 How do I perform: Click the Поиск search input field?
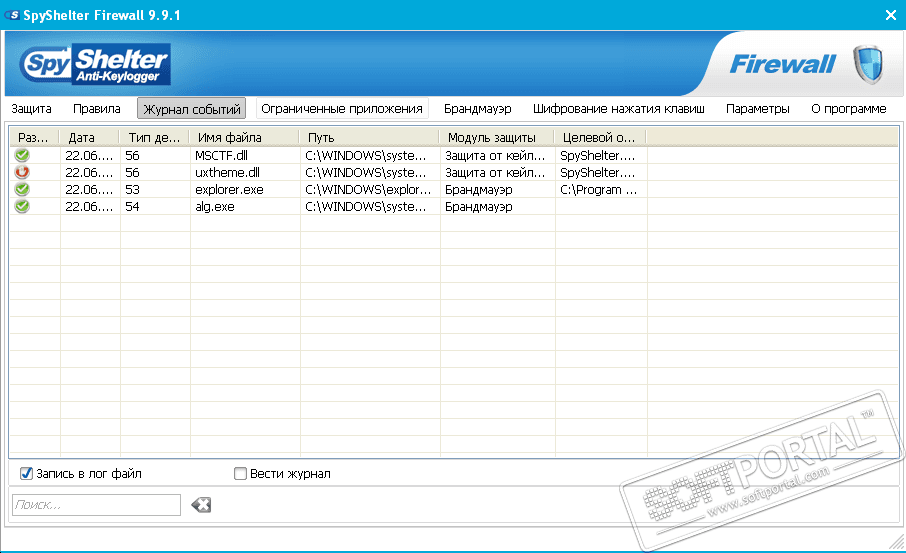(96, 505)
